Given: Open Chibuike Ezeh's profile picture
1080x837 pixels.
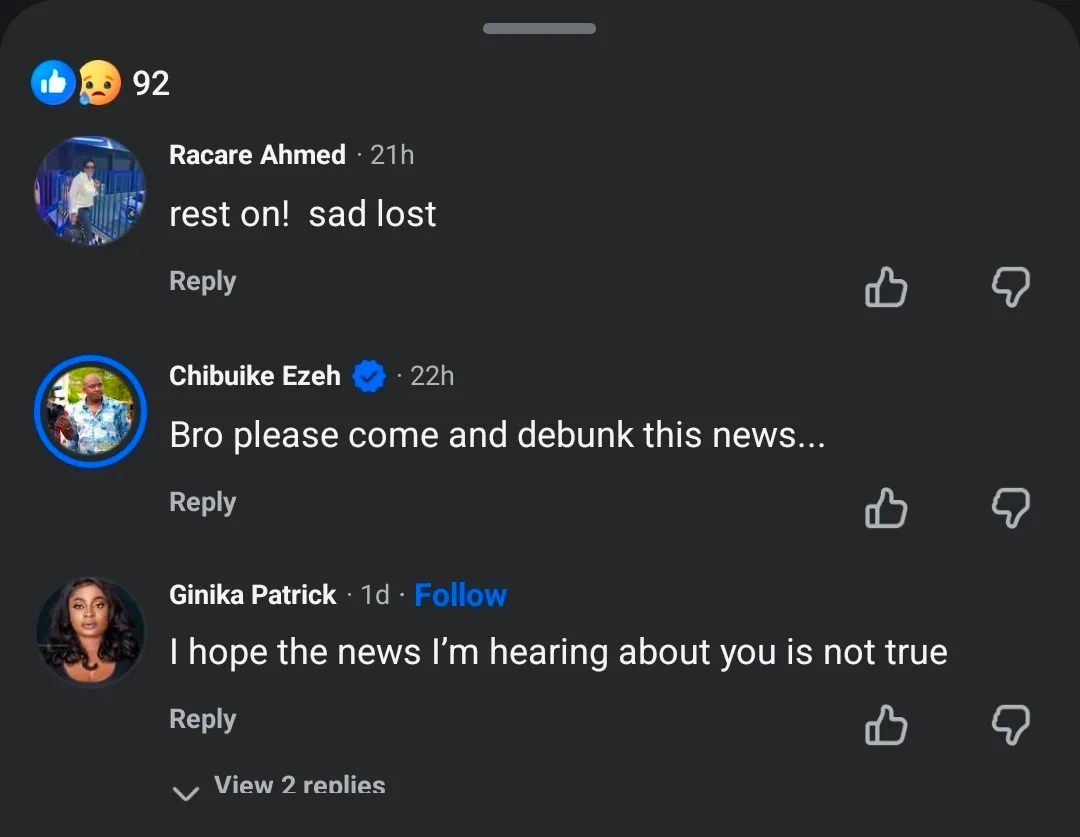Looking at the screenshot, I should pos(90,411).
